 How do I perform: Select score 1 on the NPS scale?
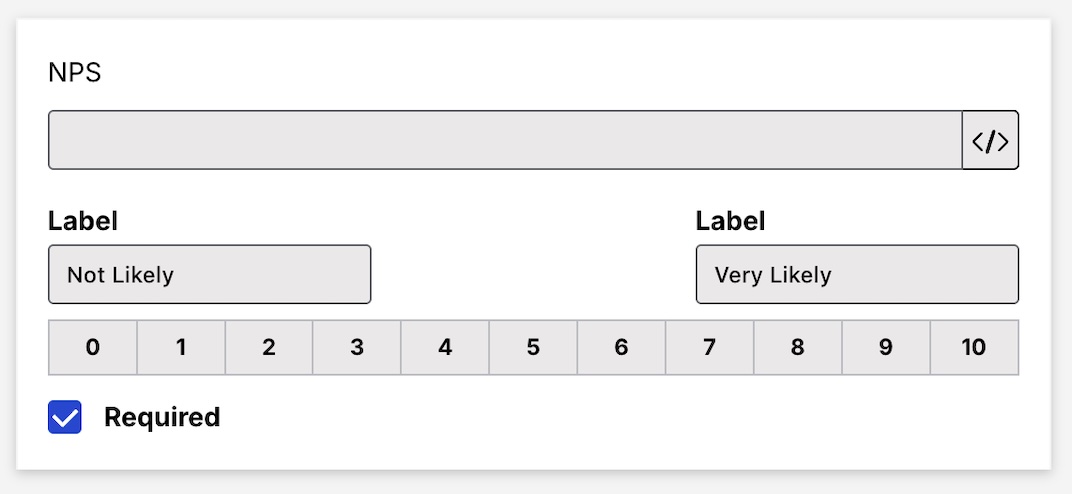coord(181,348)
